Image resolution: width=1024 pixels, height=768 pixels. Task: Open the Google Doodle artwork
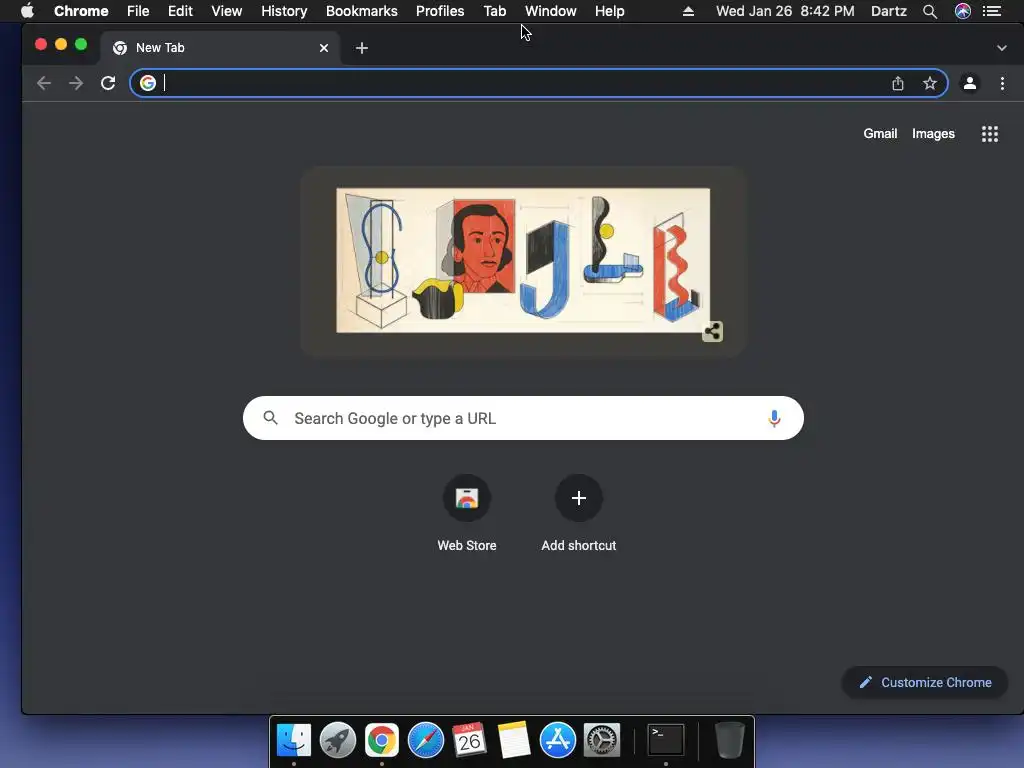click(523, 261)
